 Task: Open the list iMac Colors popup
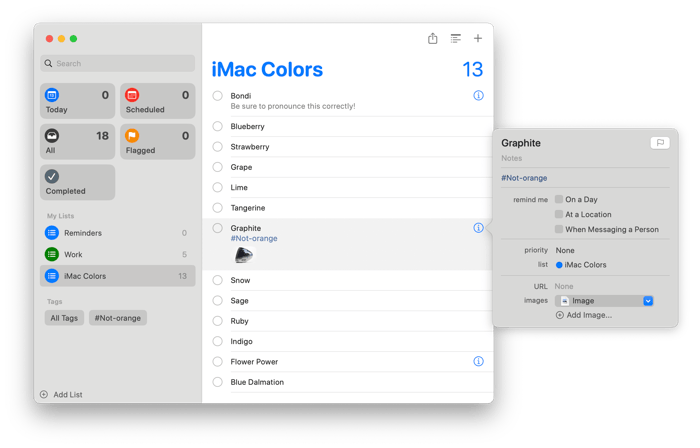coord(581,265)
